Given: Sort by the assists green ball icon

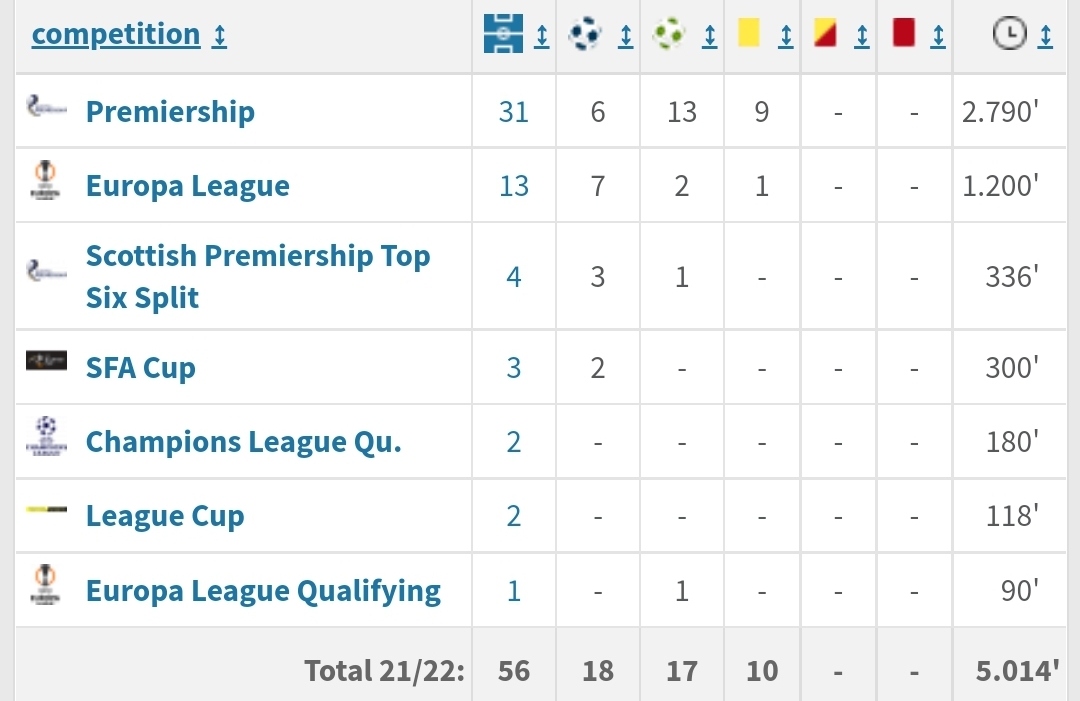Looking at the screenshot, I should [669, 33].
